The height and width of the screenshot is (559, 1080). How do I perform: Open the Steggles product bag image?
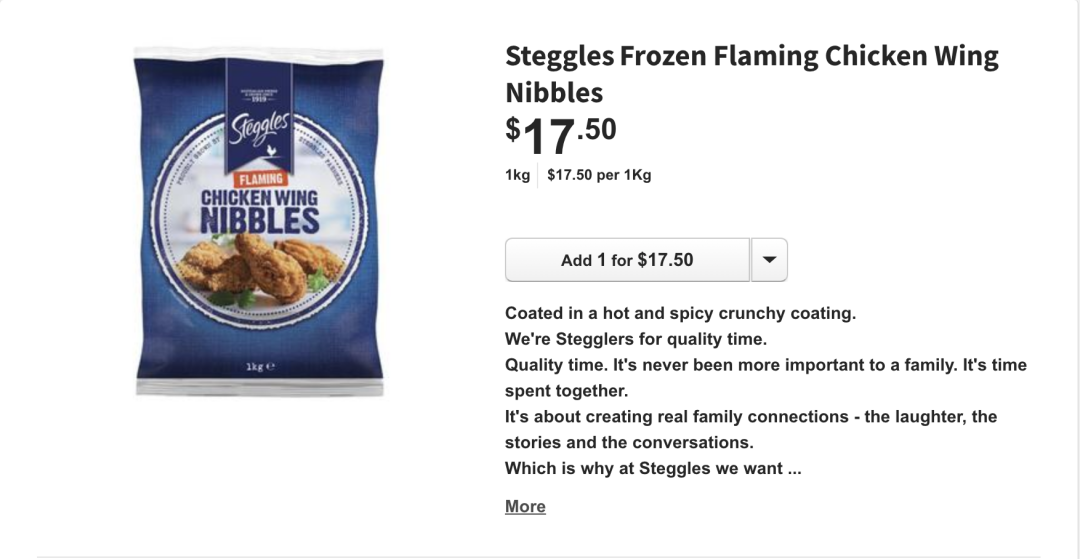click(x=259, y=222)
